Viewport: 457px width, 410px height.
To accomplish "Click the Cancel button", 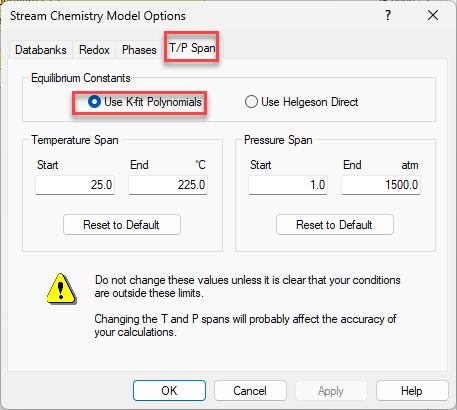I will coord(250,391).
